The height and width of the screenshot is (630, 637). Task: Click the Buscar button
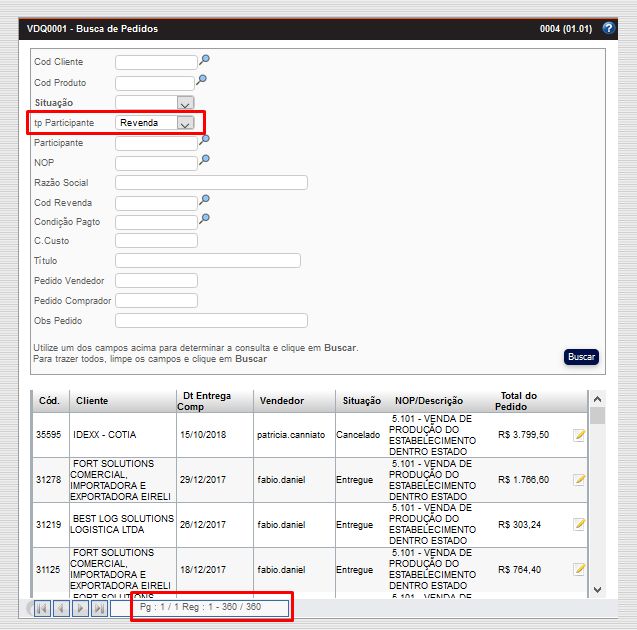[x=581, y=357]
